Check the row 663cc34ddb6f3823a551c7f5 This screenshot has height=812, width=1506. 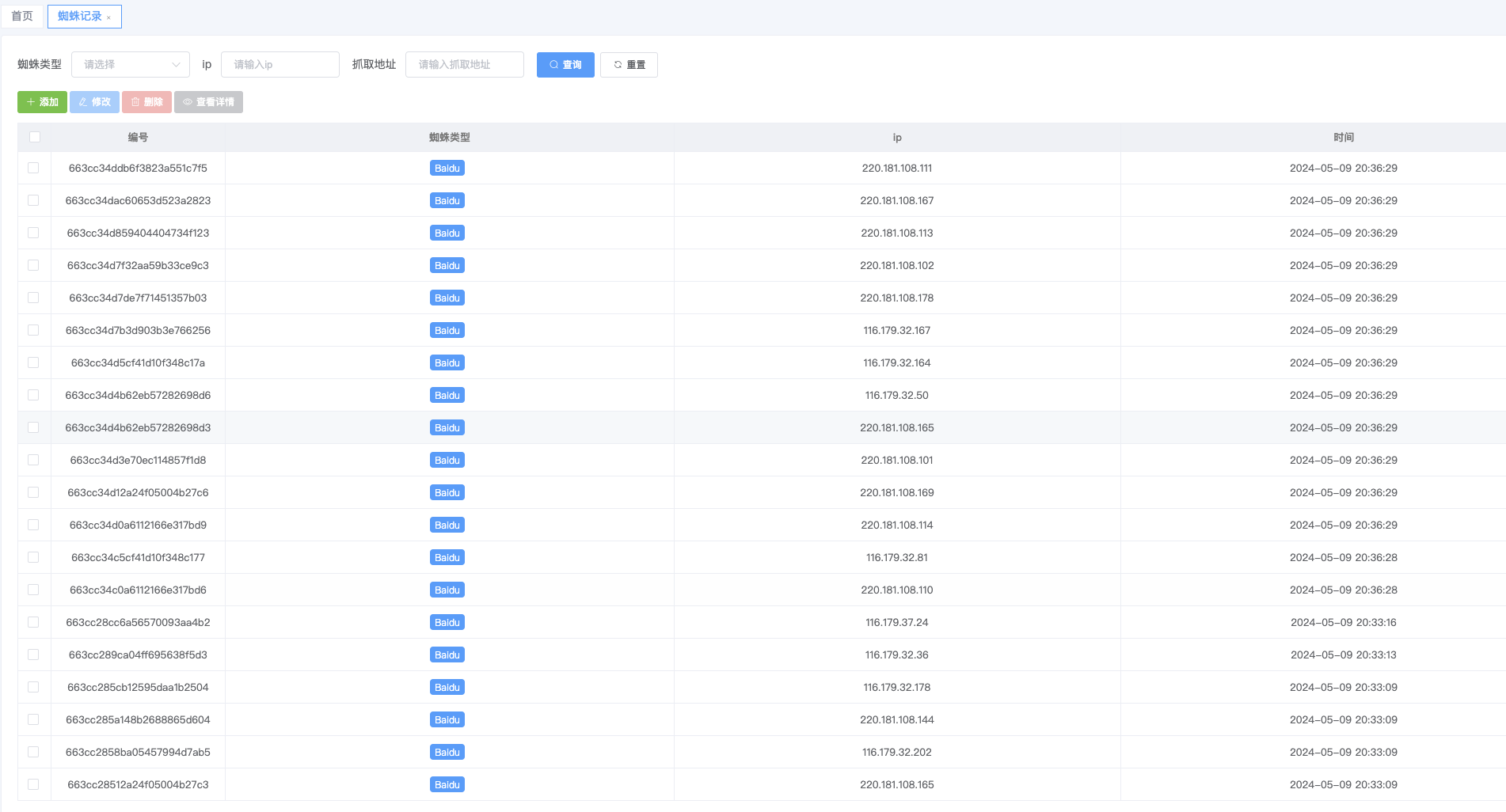[33, 168]
